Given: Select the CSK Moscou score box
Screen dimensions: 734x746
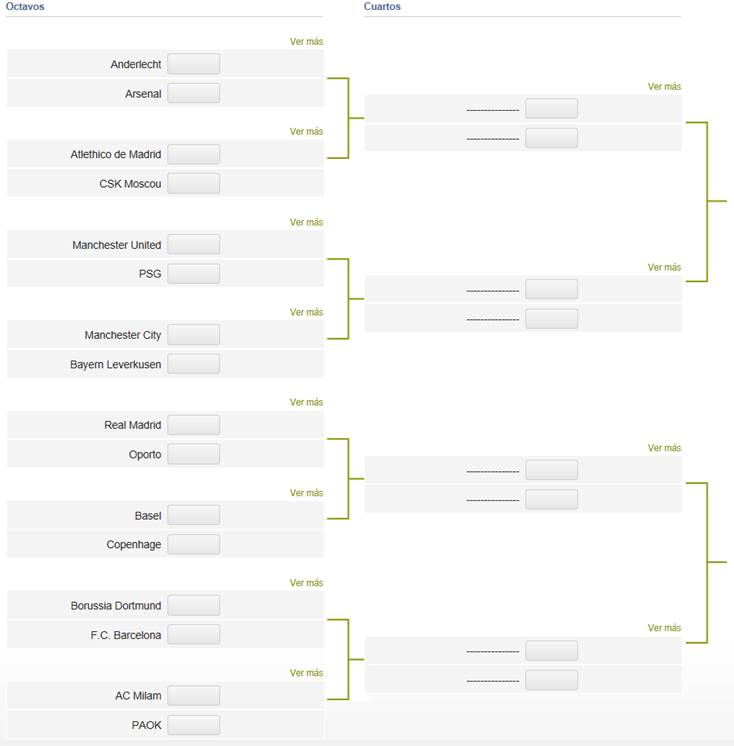Looking at the screenshot, I should 194,184.
